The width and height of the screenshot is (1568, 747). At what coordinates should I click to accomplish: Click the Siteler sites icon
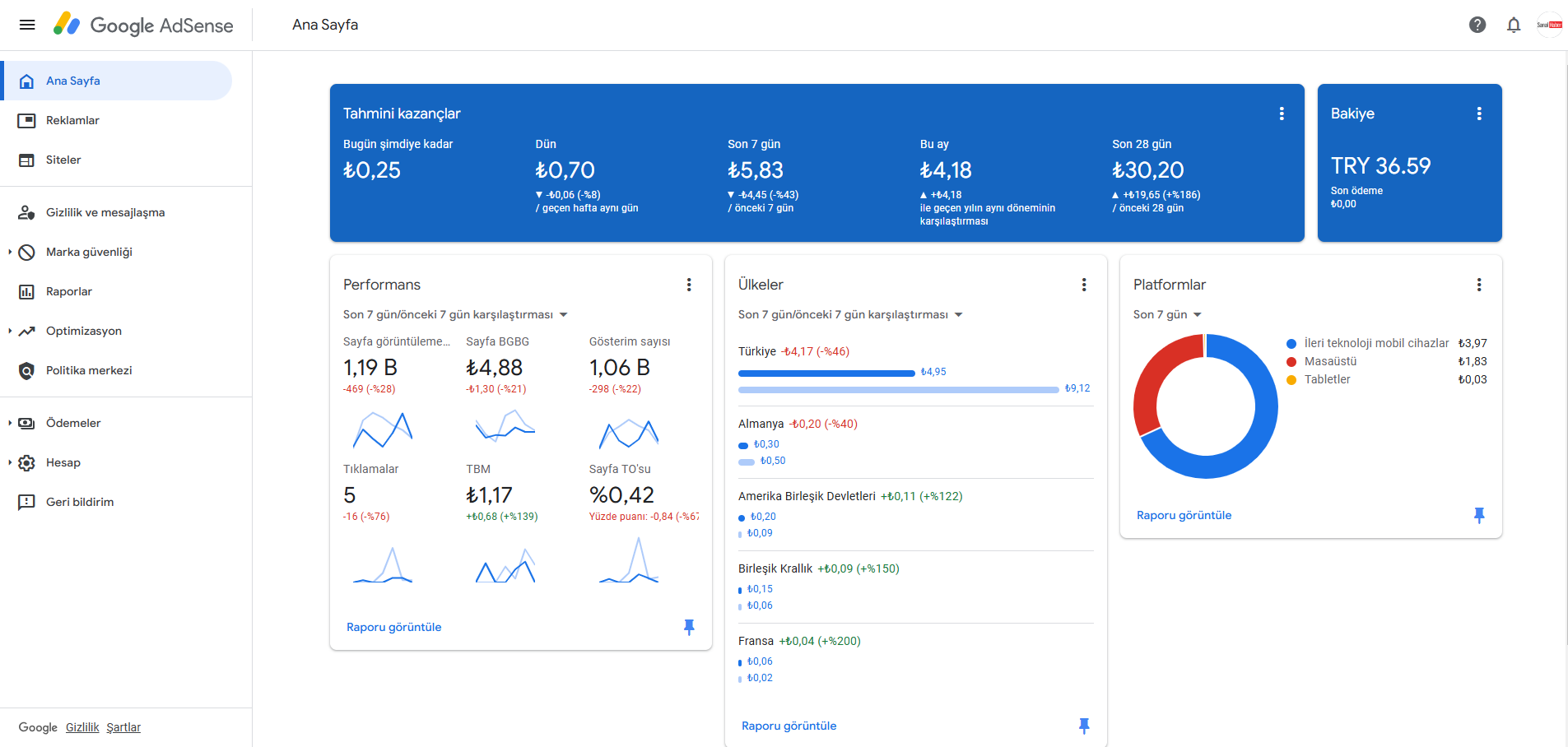coord(26,160)
